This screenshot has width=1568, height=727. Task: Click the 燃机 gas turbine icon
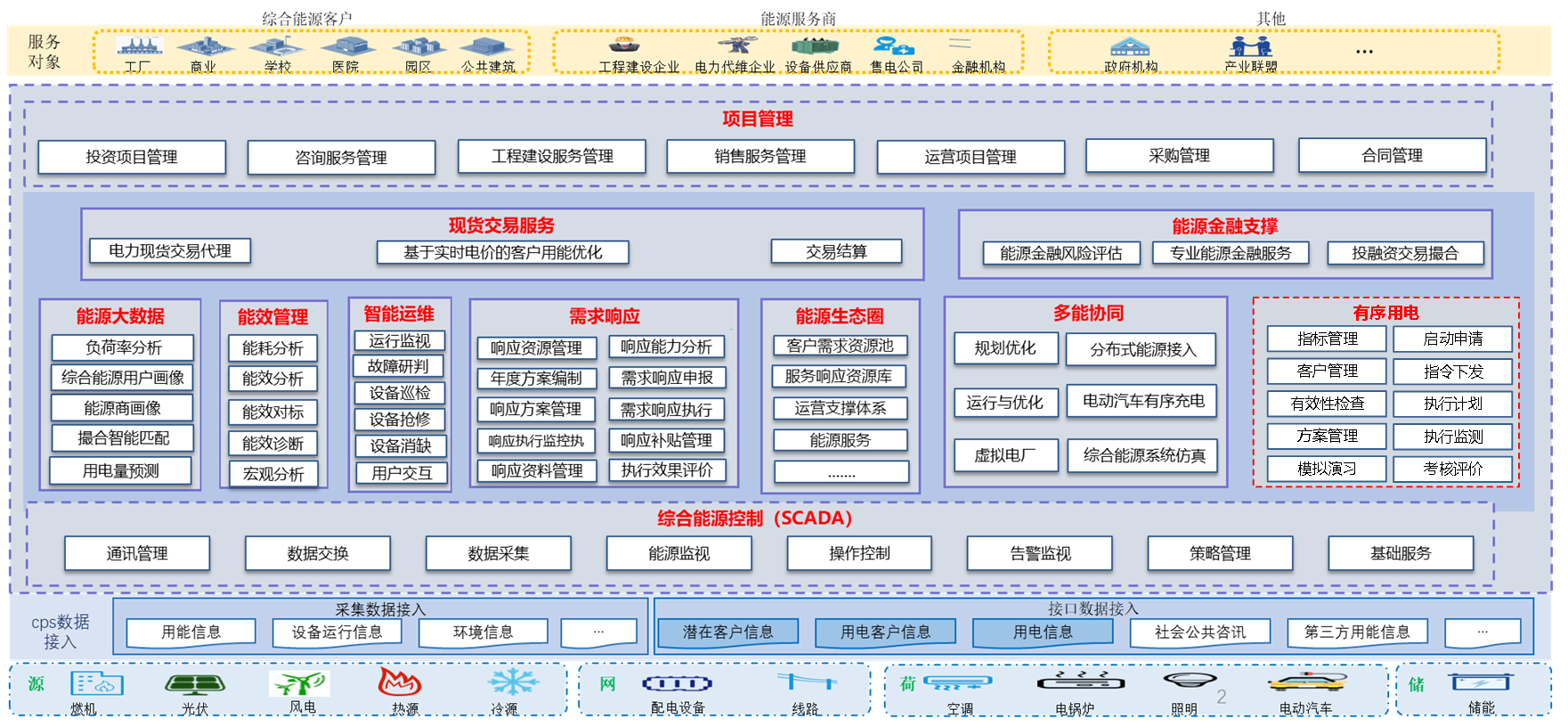point(97,683)
